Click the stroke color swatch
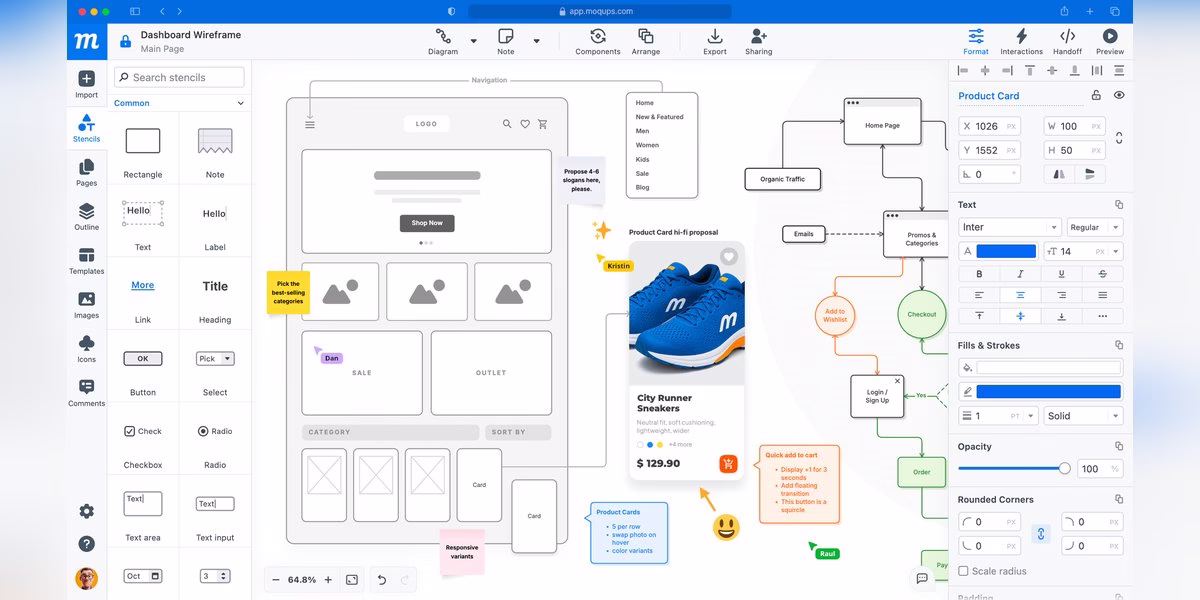Viewport: 1200px width, 600px height. click(x=1049, y=392)
